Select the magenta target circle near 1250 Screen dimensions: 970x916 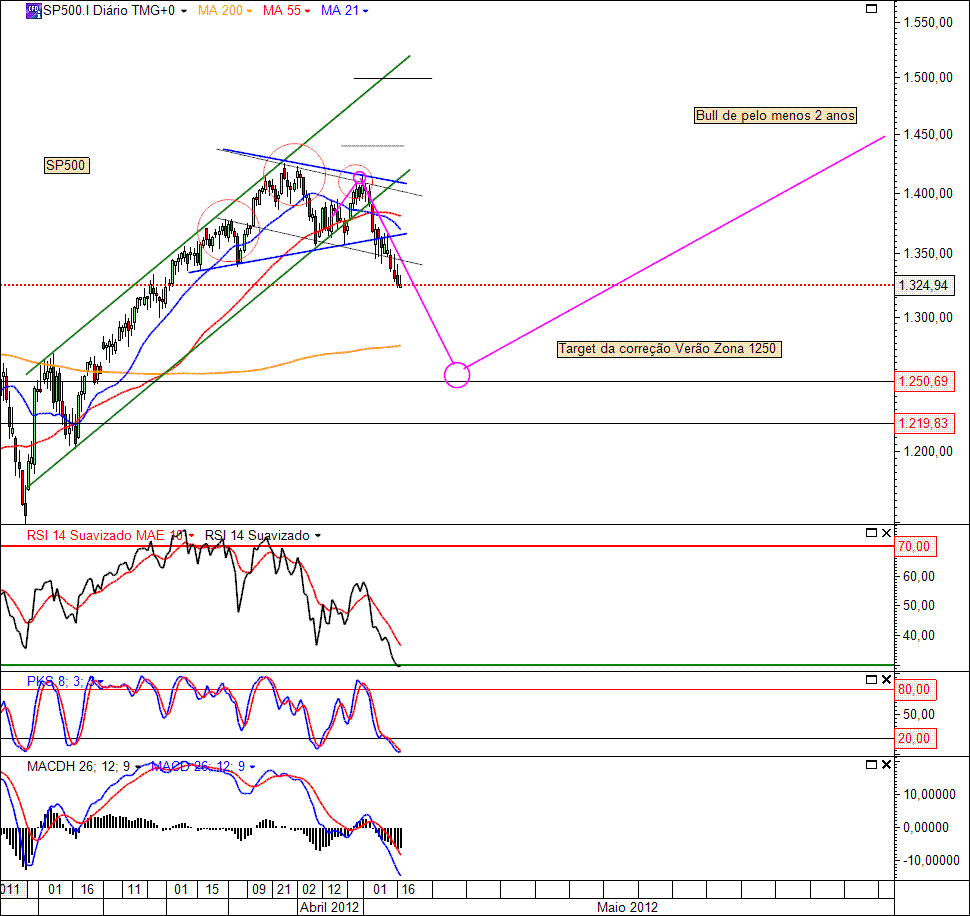457,375
